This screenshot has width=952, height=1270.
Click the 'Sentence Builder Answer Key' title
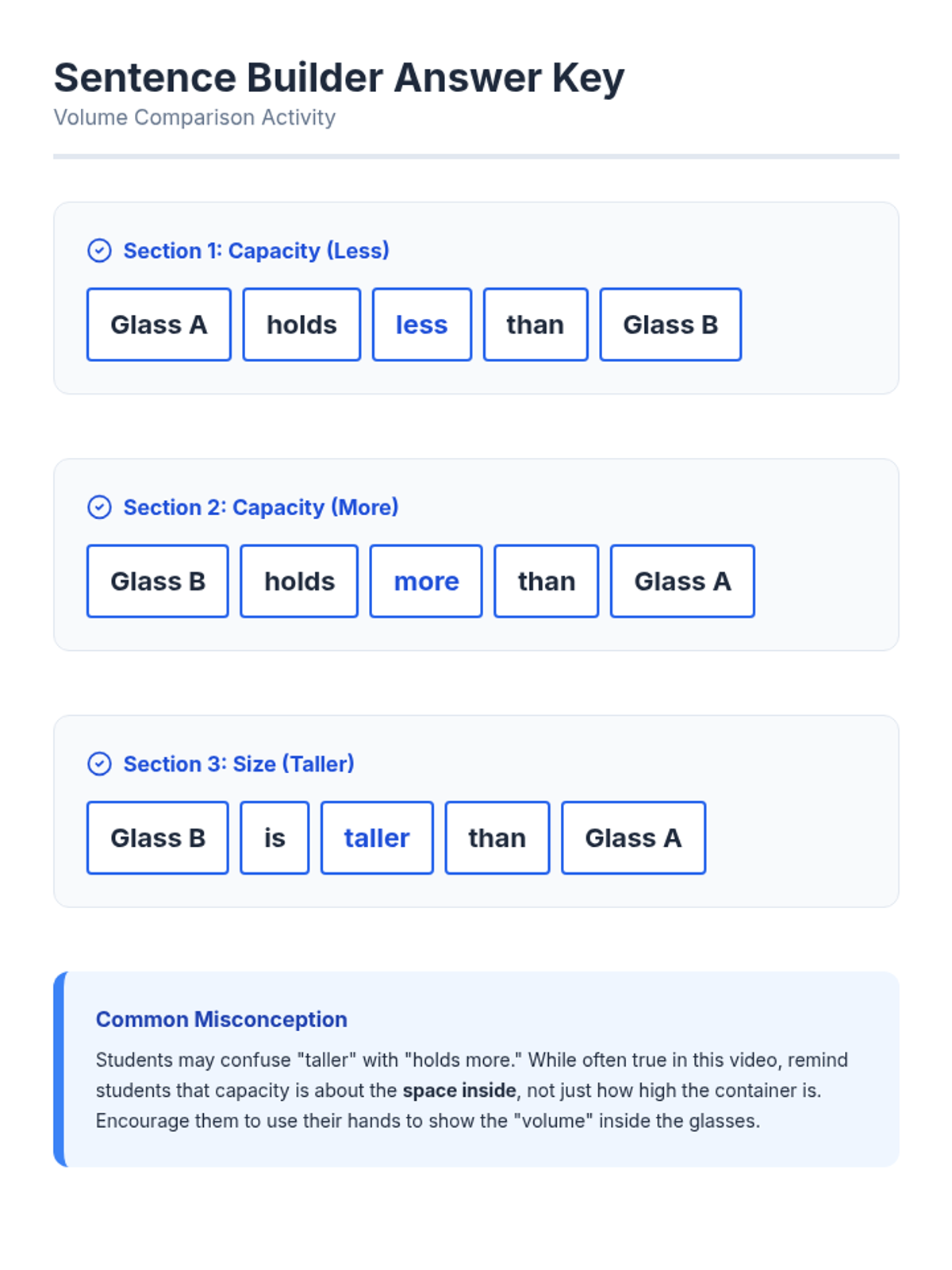339,78
